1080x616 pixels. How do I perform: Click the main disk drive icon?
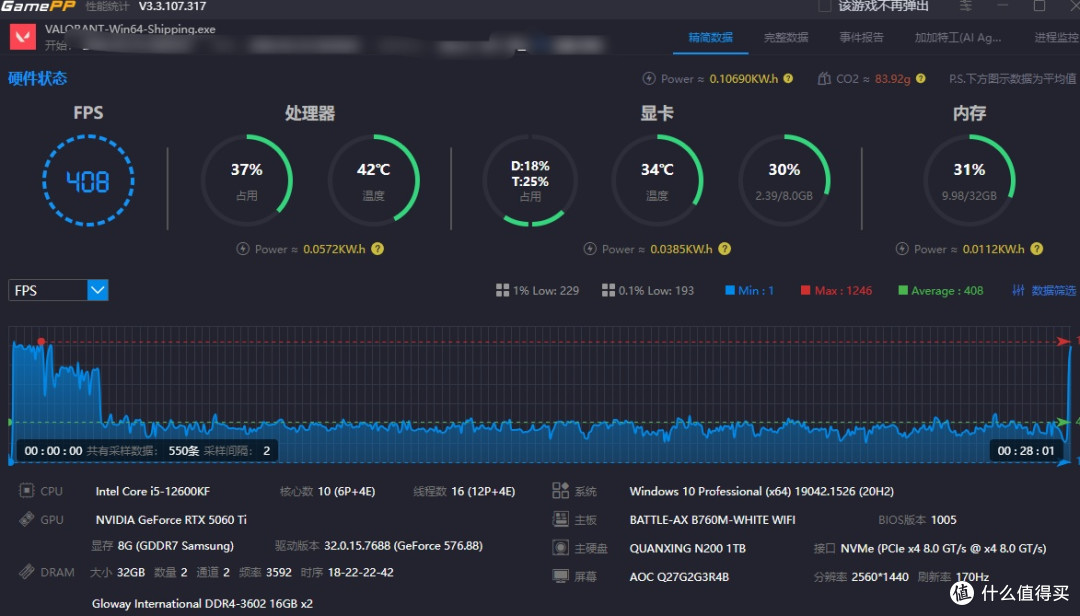pos(561,548)
